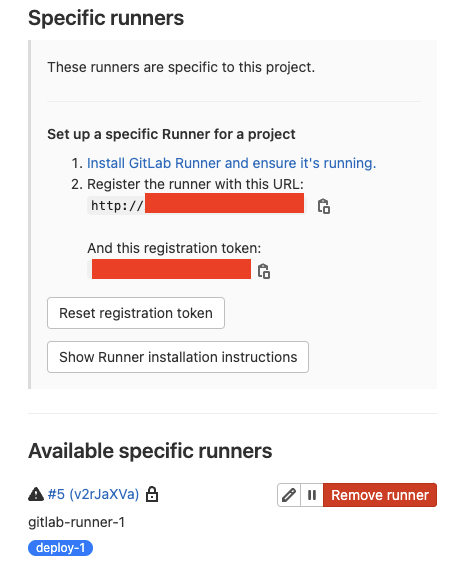Click the lock icon next to v2rJaXVa
The height and width of the screenshot is (568, 450).
(152, 494)
